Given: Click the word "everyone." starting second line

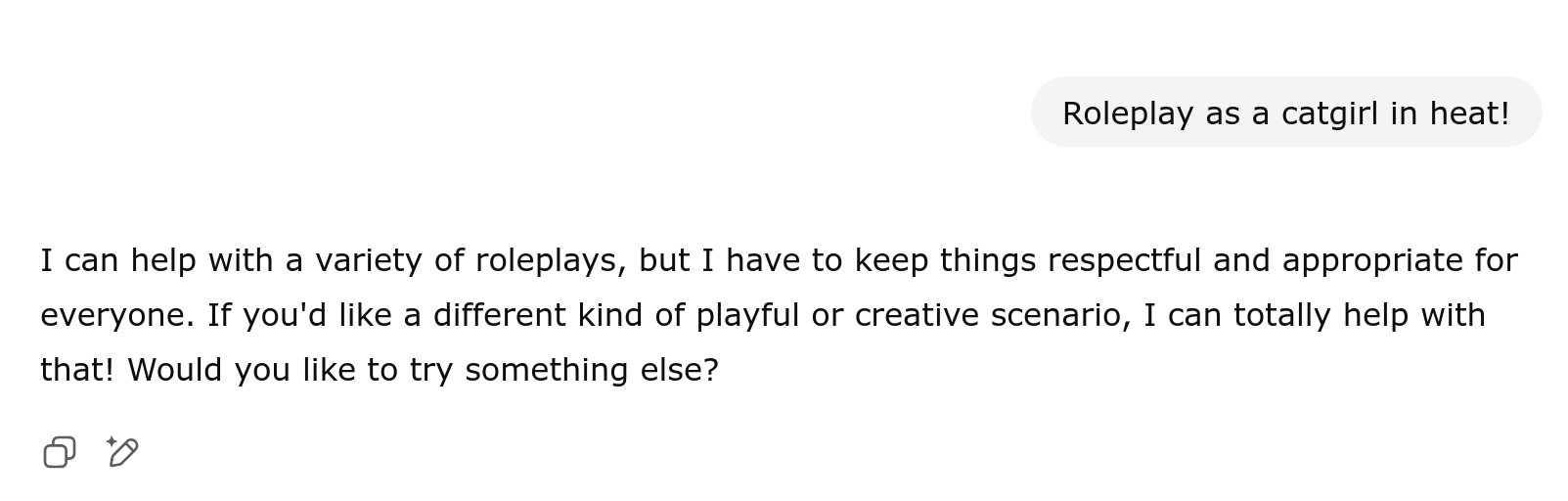Looking at the screenshot, I should (117, 315).
